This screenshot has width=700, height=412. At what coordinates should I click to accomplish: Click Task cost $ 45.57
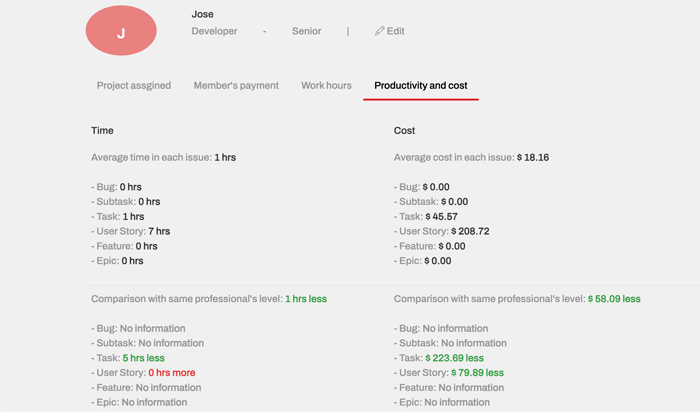(x=442, y=216)
